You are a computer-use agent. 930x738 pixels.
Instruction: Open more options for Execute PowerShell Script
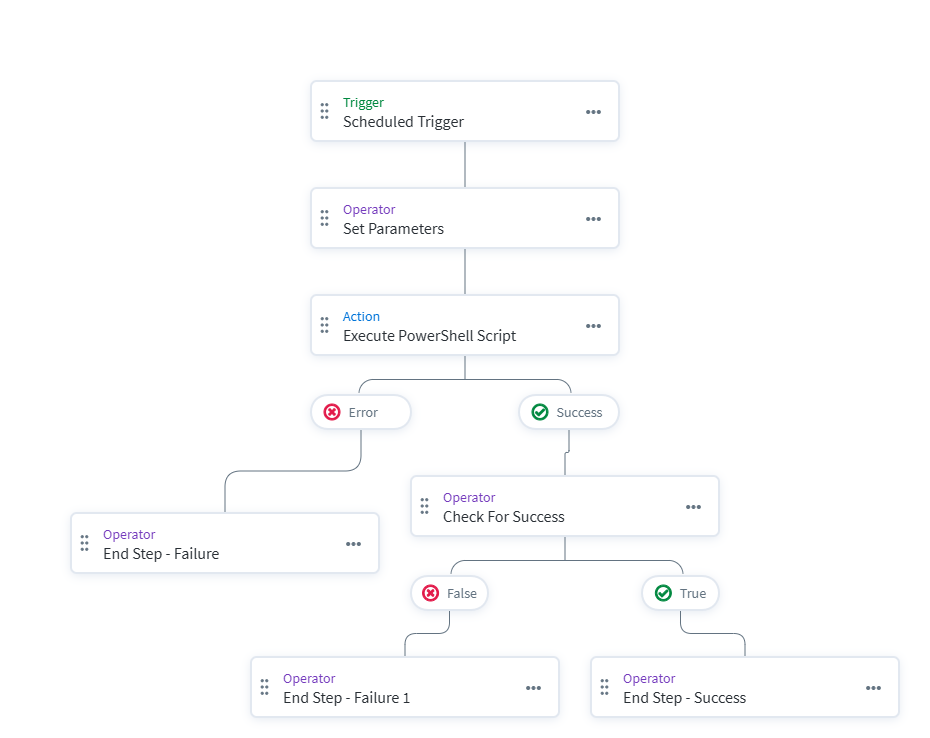(593, 326)
